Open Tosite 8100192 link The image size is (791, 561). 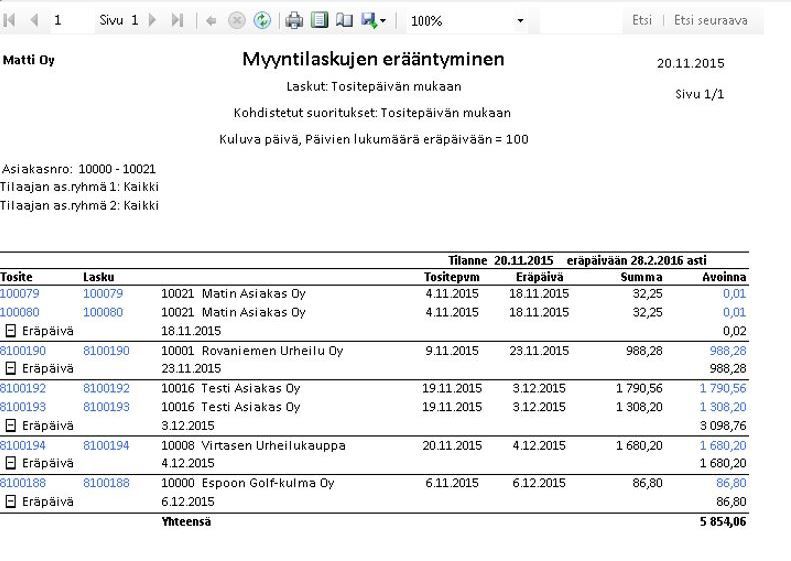(23, 388)
